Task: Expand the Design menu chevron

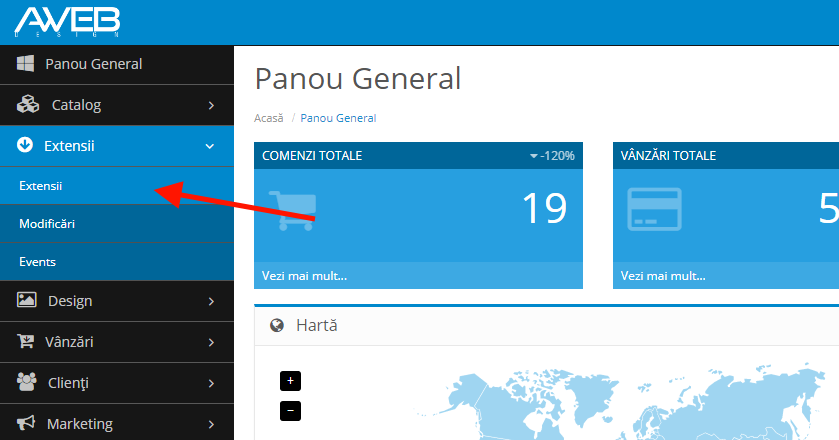Action: pos(210,301)
